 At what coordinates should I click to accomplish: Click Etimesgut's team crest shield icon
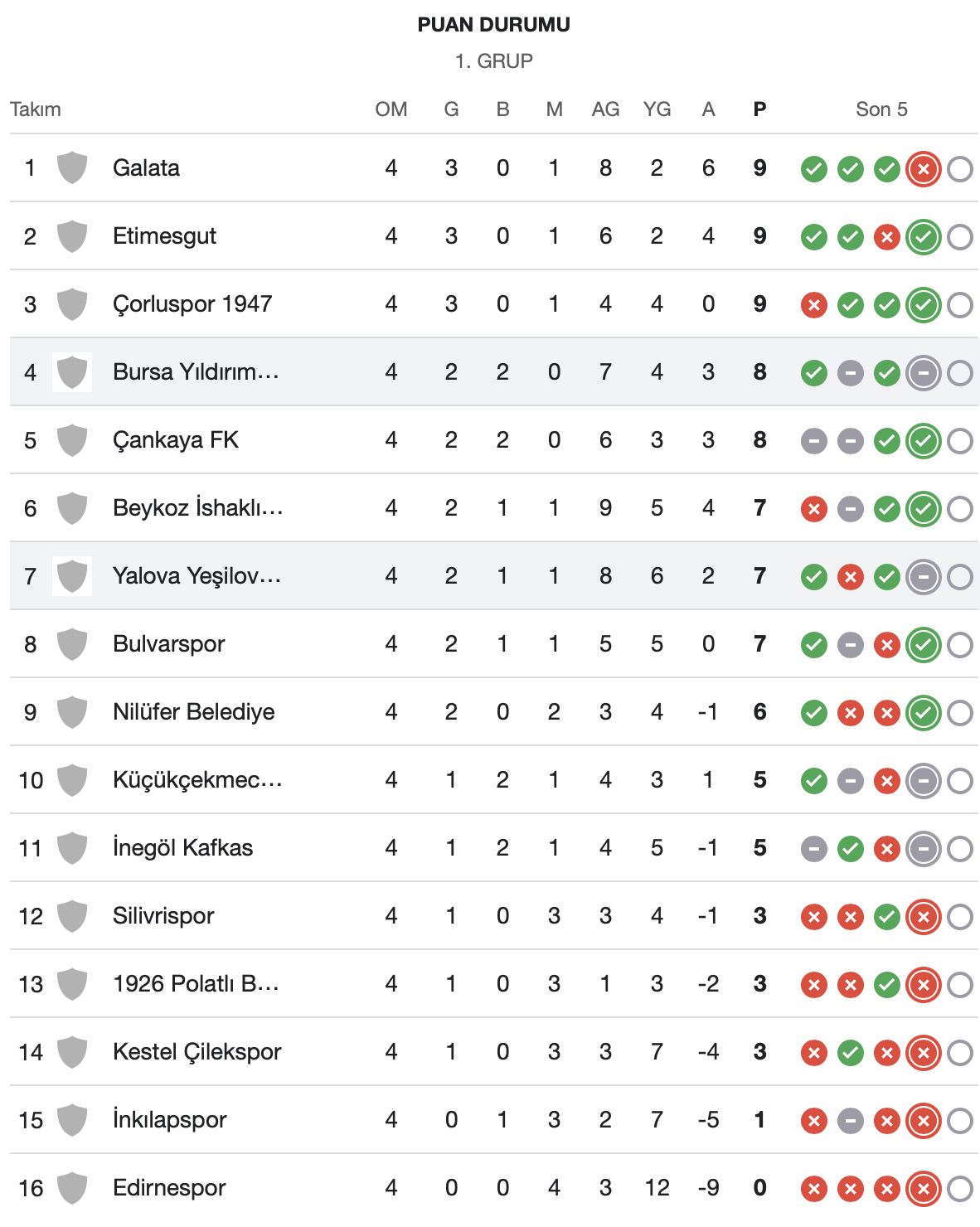tap(72, 236)
